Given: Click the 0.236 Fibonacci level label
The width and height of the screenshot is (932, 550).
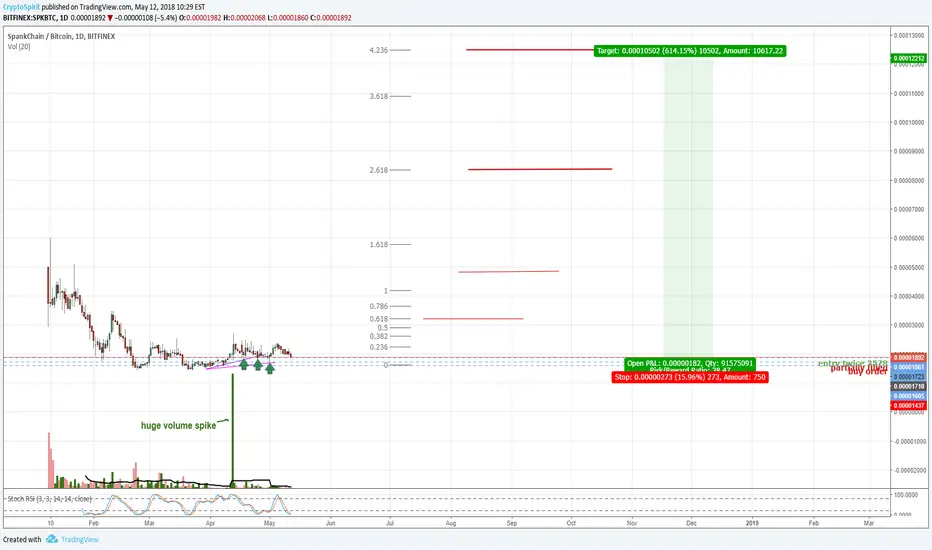Looking at the screenshot, I should pyautogui.click(x=379, y=347).
